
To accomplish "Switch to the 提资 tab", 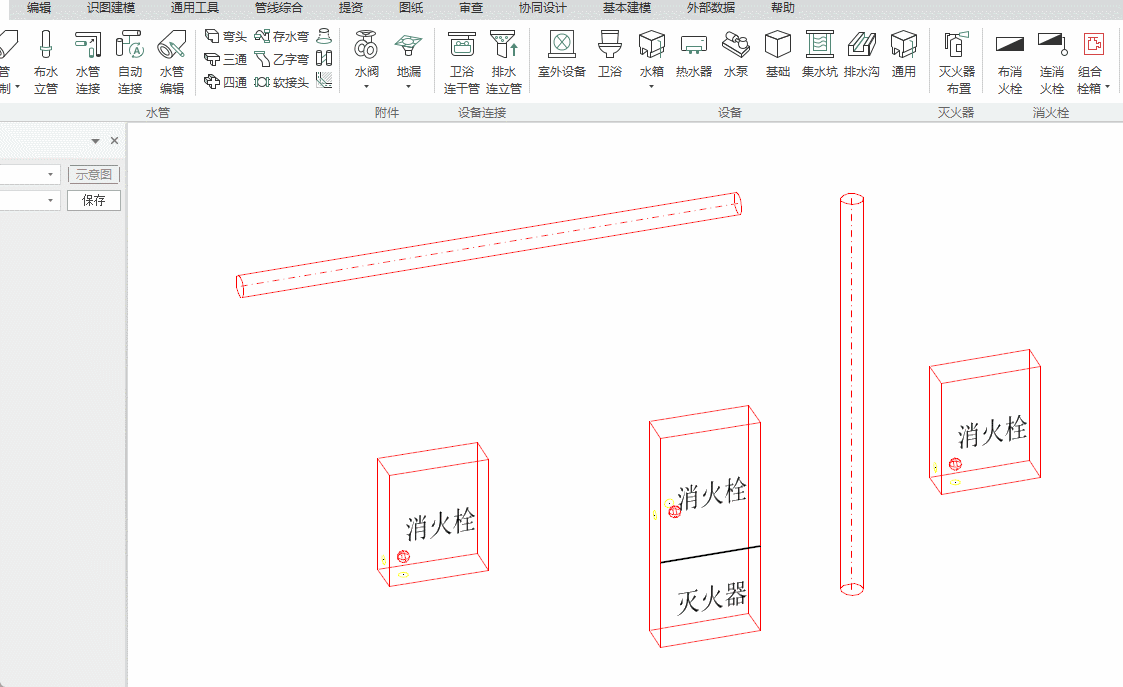I will tap(351, 8).
